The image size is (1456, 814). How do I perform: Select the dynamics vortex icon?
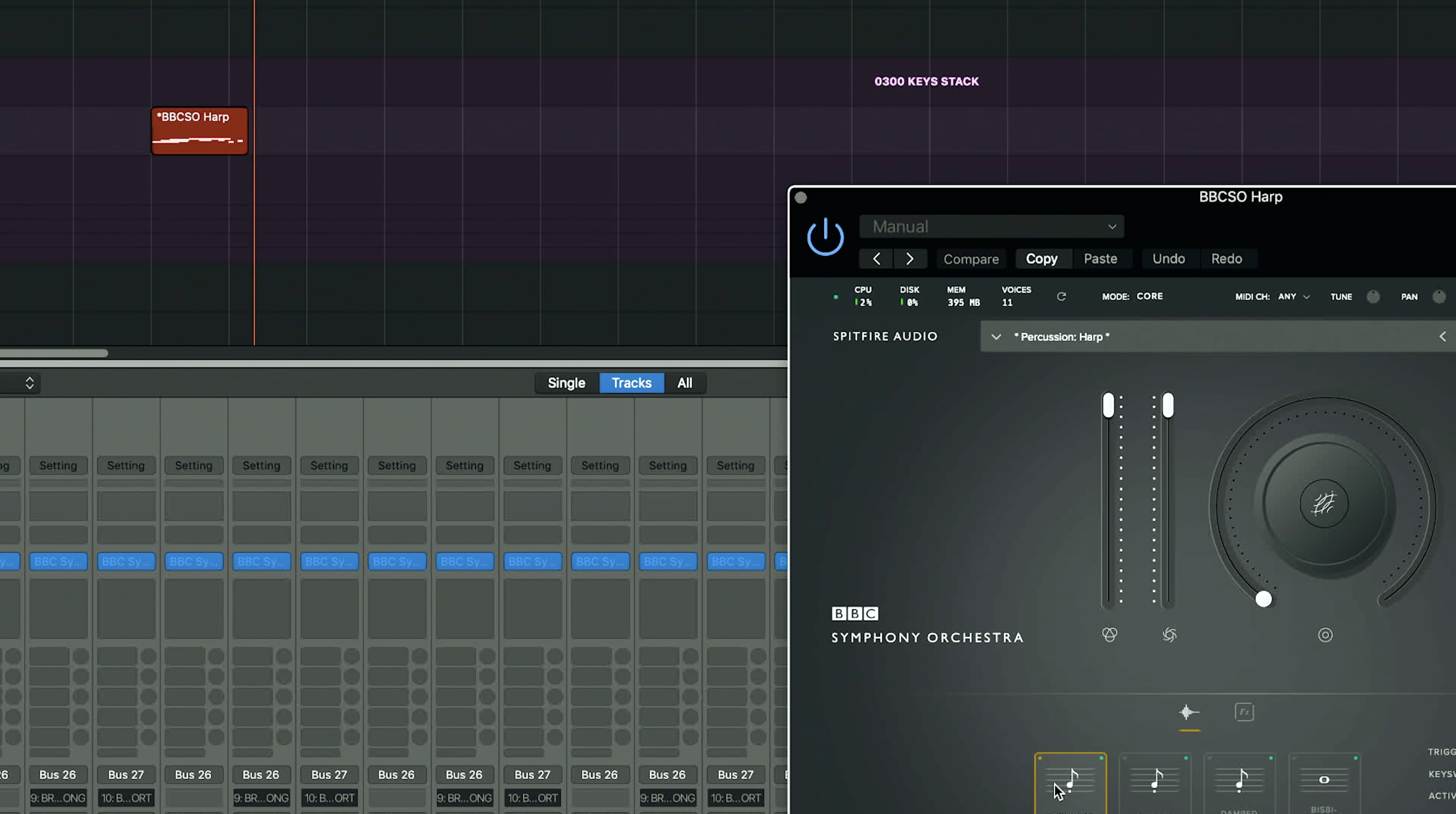[1169, 635]
